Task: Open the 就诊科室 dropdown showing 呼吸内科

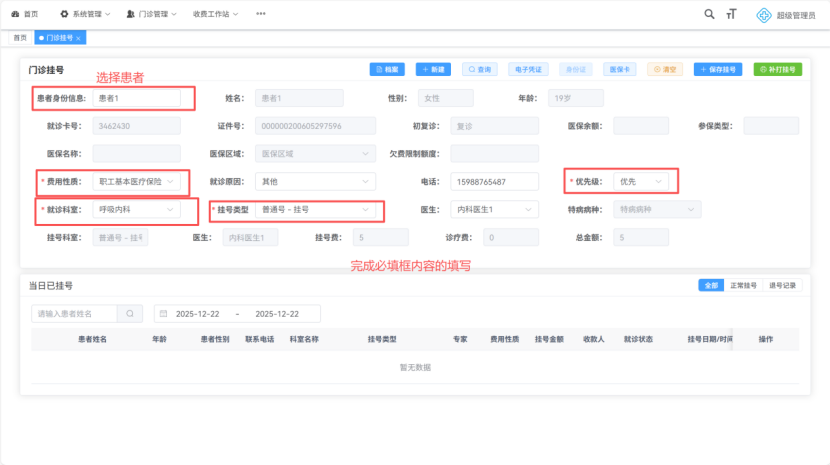Action: click(x=137, y=210)
